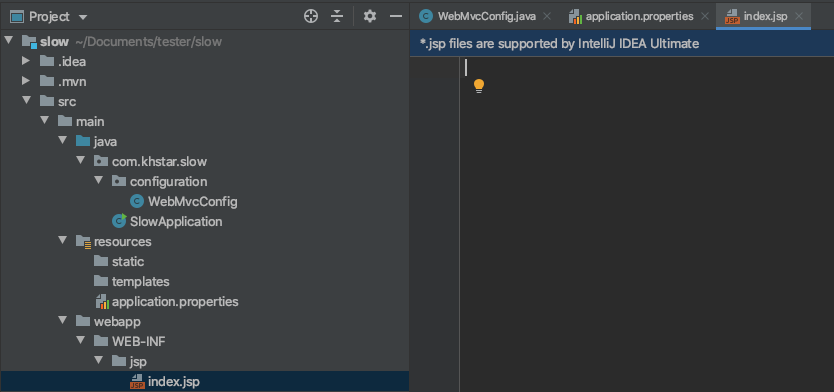This screenshot has height=392, width=834.
Task: Click the WEB-INF folder icon
Action: point(101,341)
